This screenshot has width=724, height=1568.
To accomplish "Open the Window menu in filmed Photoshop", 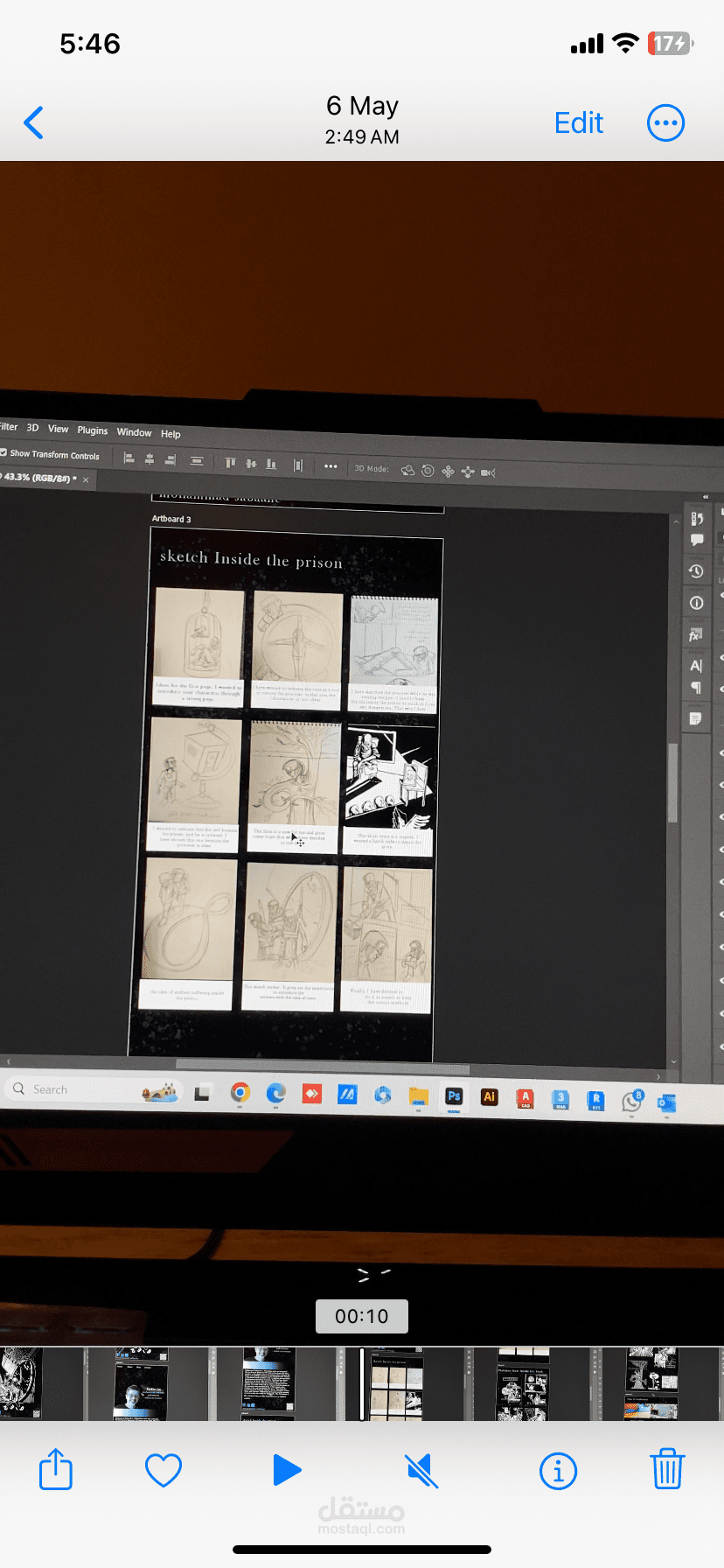I will [x=134, y=432].
